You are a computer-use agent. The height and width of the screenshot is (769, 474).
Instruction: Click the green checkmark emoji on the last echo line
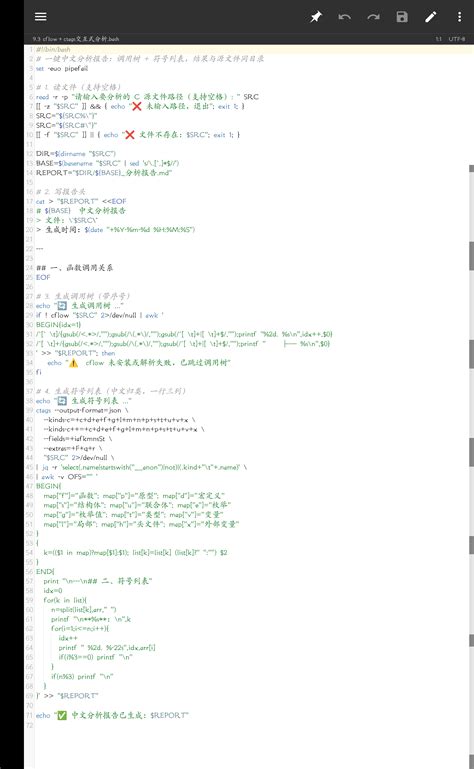point(62,716)
